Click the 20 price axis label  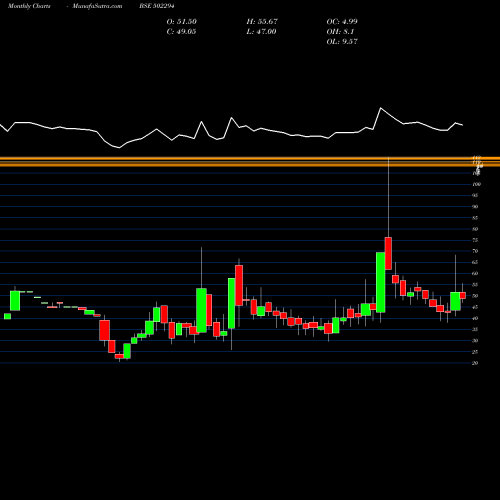tap(475, 363)
